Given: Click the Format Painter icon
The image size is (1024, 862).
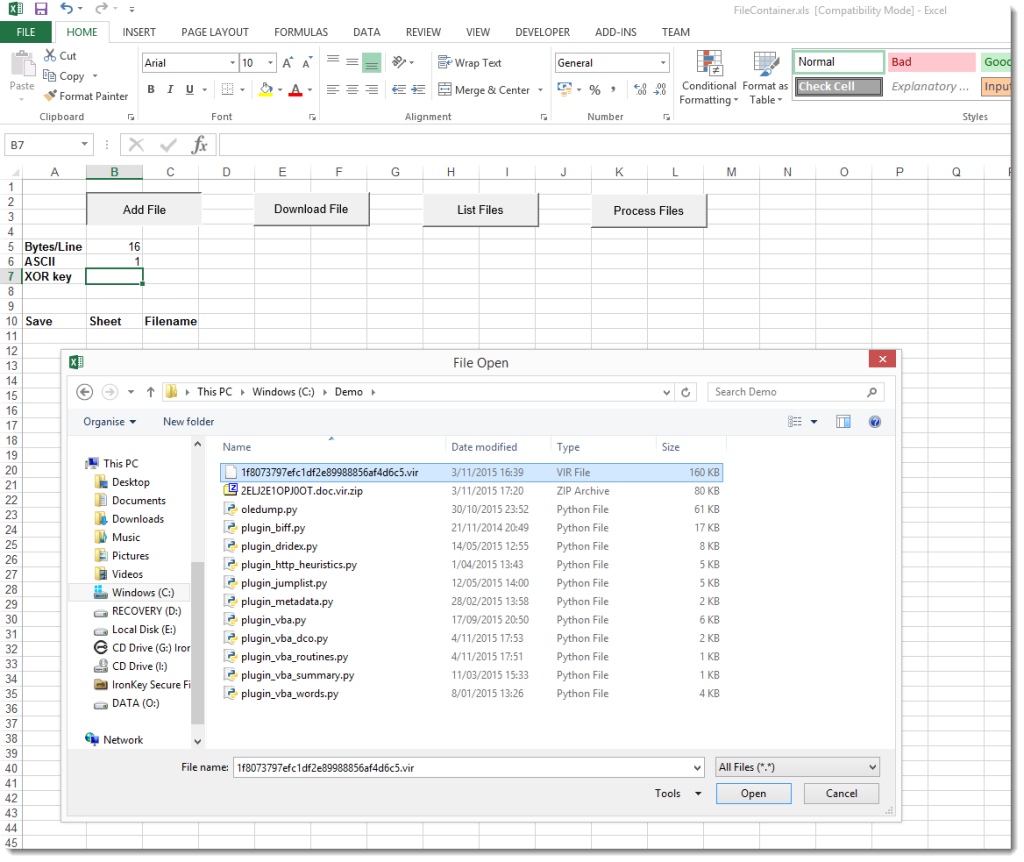Looking at the screenshot, I should coord(50,96).
